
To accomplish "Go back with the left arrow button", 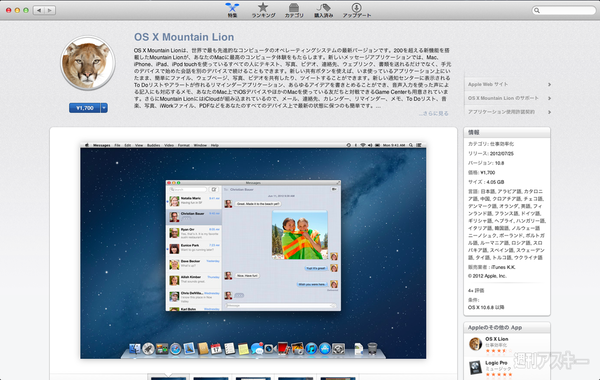I will [x=39, y=10].
